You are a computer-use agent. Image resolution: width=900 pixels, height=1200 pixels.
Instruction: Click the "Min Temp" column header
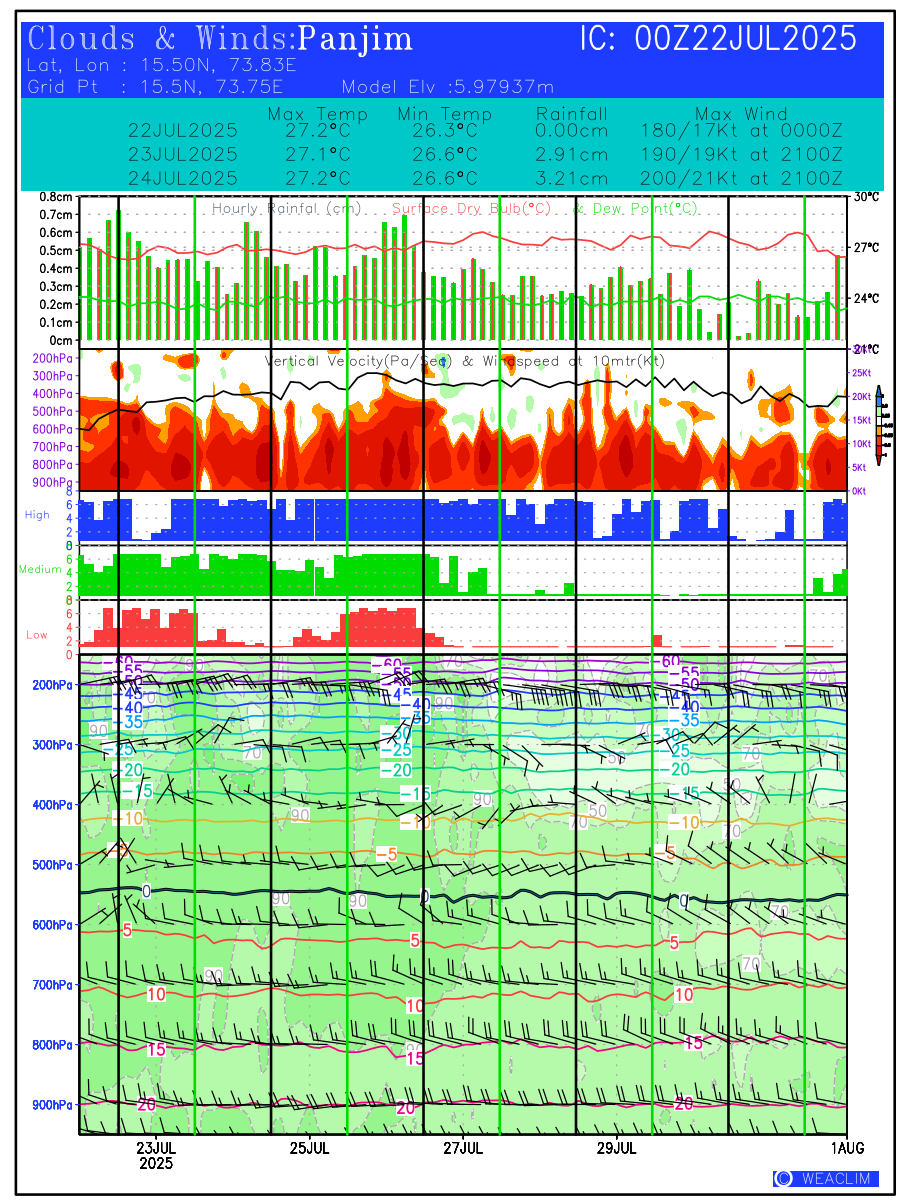coord(445,114)
